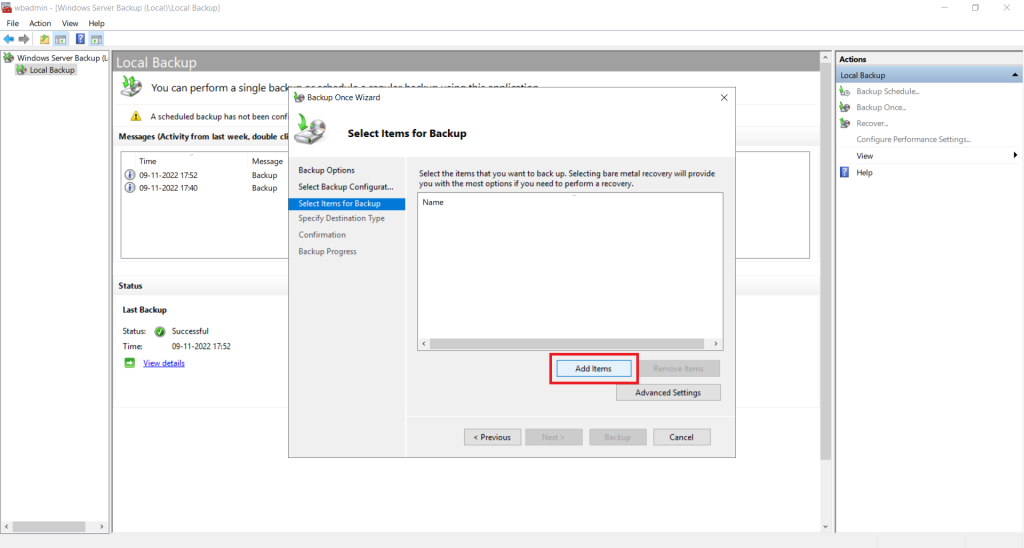Click the Back arrow toolbar icon
The width and height of the screenshot is (1024, 548).
click(x=8, y=39)
